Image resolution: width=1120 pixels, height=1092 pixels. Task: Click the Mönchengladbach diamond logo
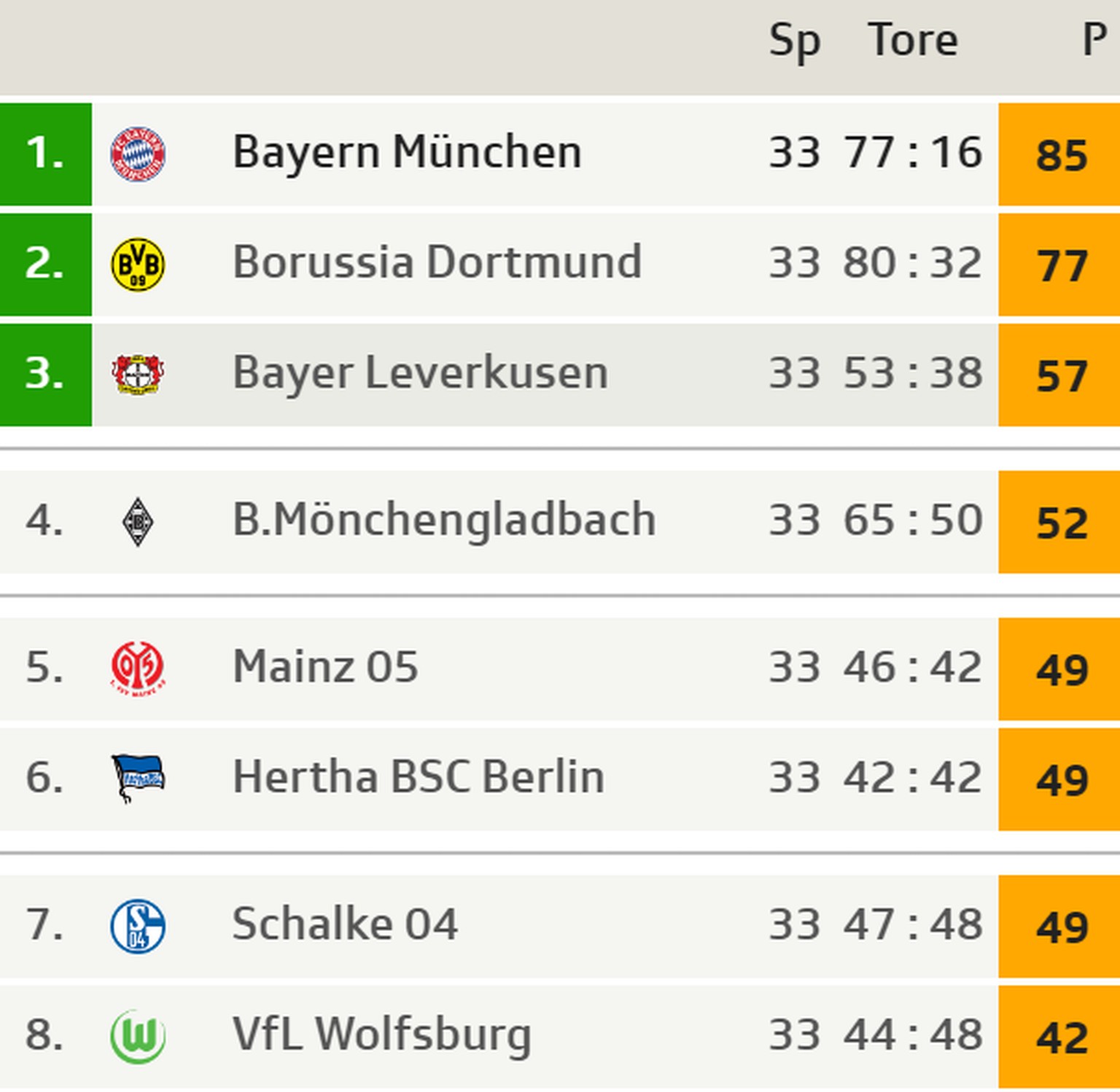pos(138,522)
